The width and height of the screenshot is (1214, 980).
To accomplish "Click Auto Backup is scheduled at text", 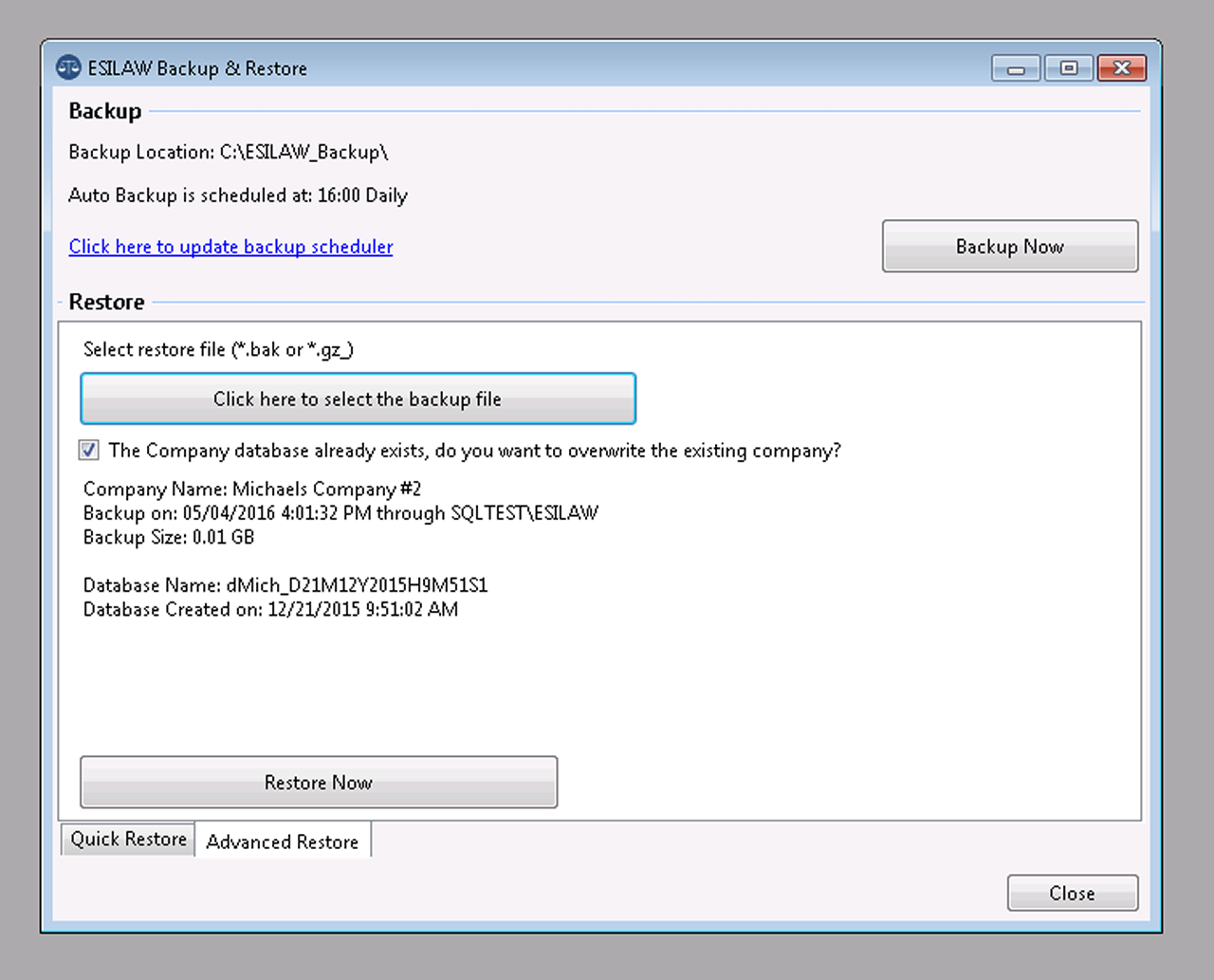I will (238, 195).
